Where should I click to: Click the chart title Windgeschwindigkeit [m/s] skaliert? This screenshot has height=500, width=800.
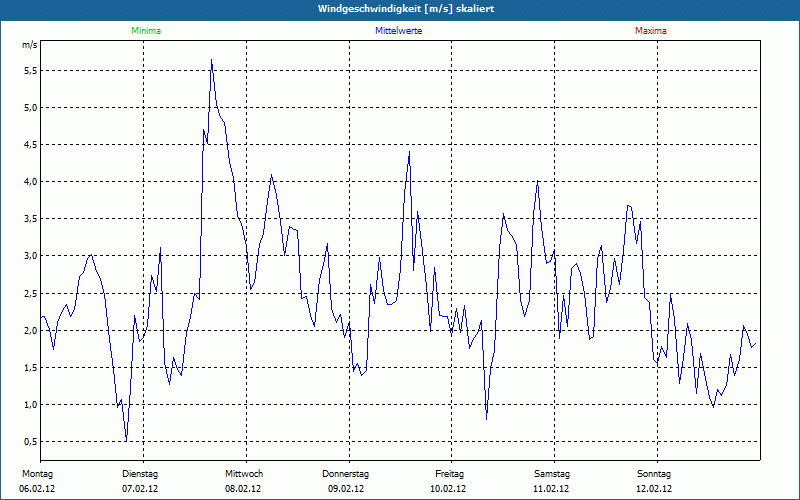point(406,9)
